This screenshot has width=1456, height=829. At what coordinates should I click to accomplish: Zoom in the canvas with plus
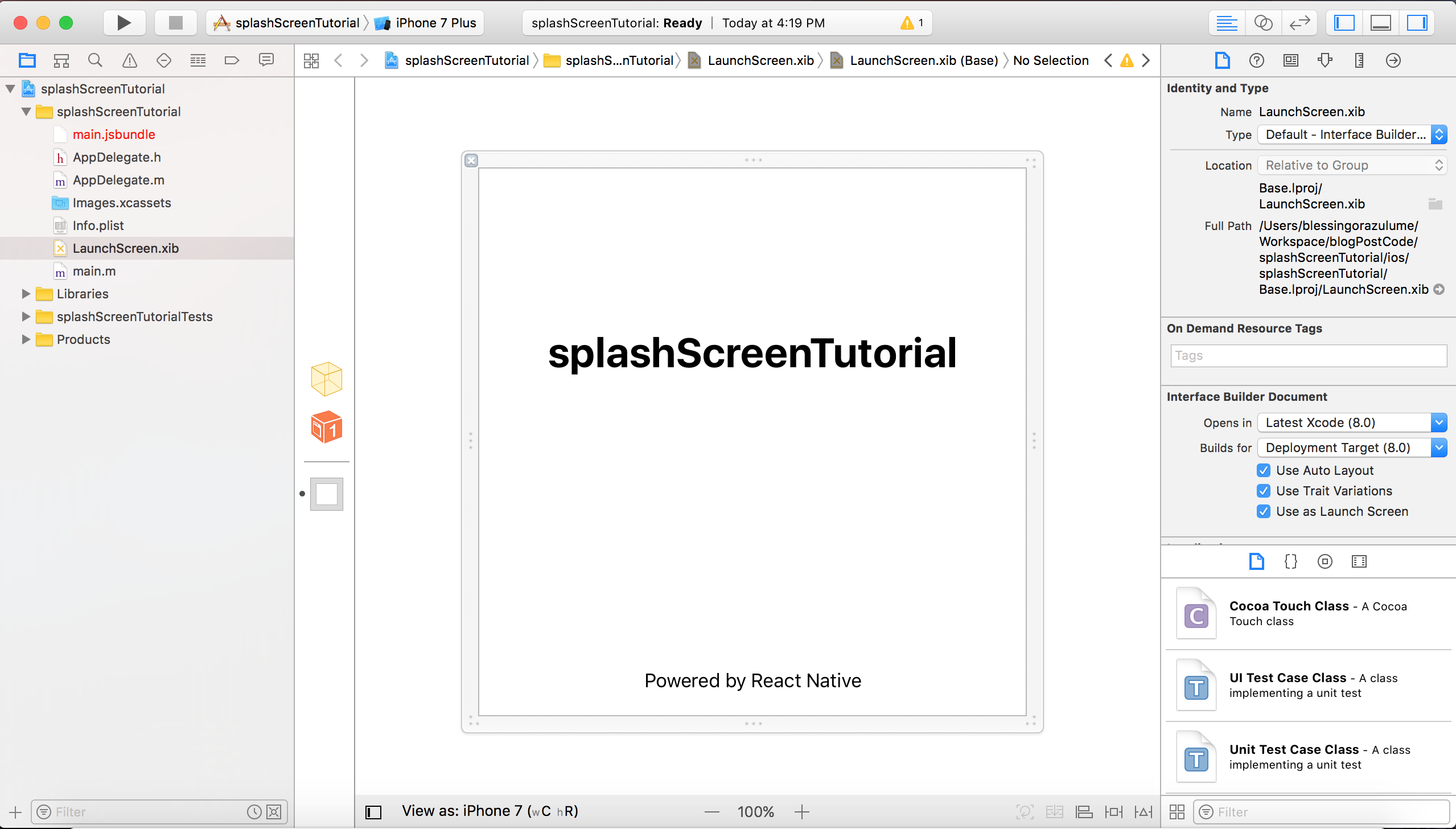pyautogui.click(x=802, y=812)
